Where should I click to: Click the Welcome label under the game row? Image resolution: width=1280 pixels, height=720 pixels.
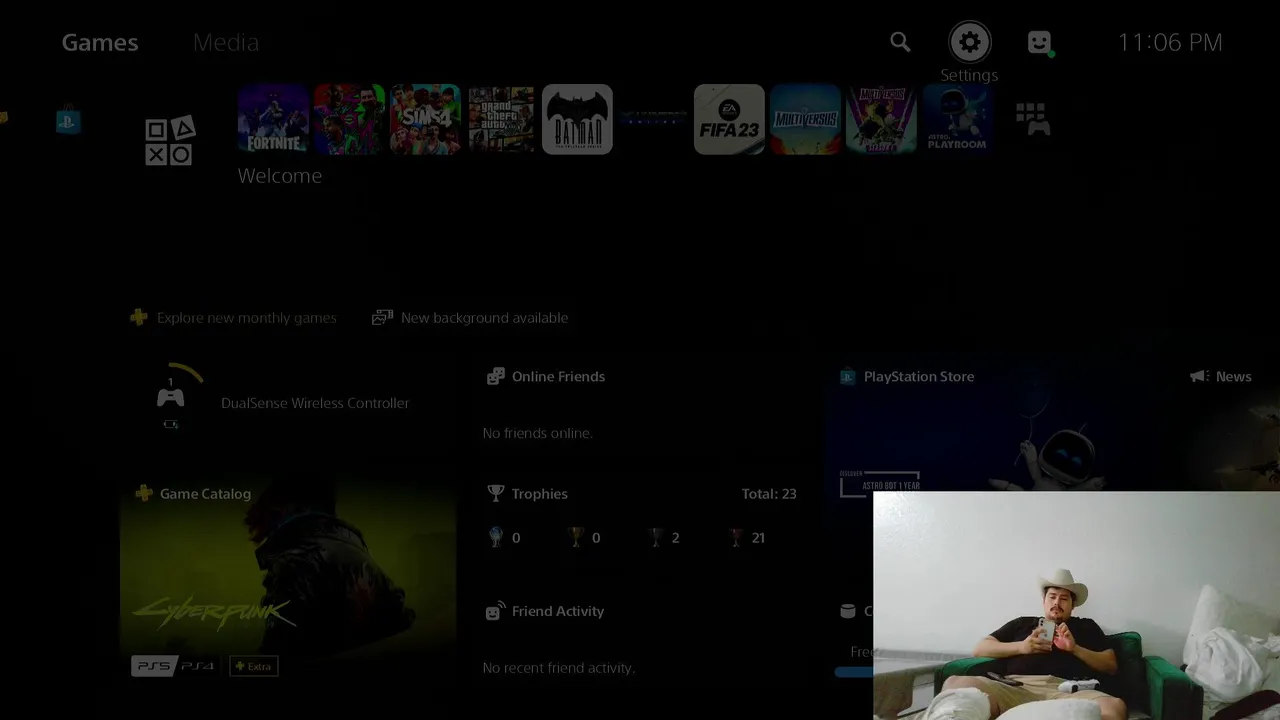pyautogui.click(x=280, y=175)
